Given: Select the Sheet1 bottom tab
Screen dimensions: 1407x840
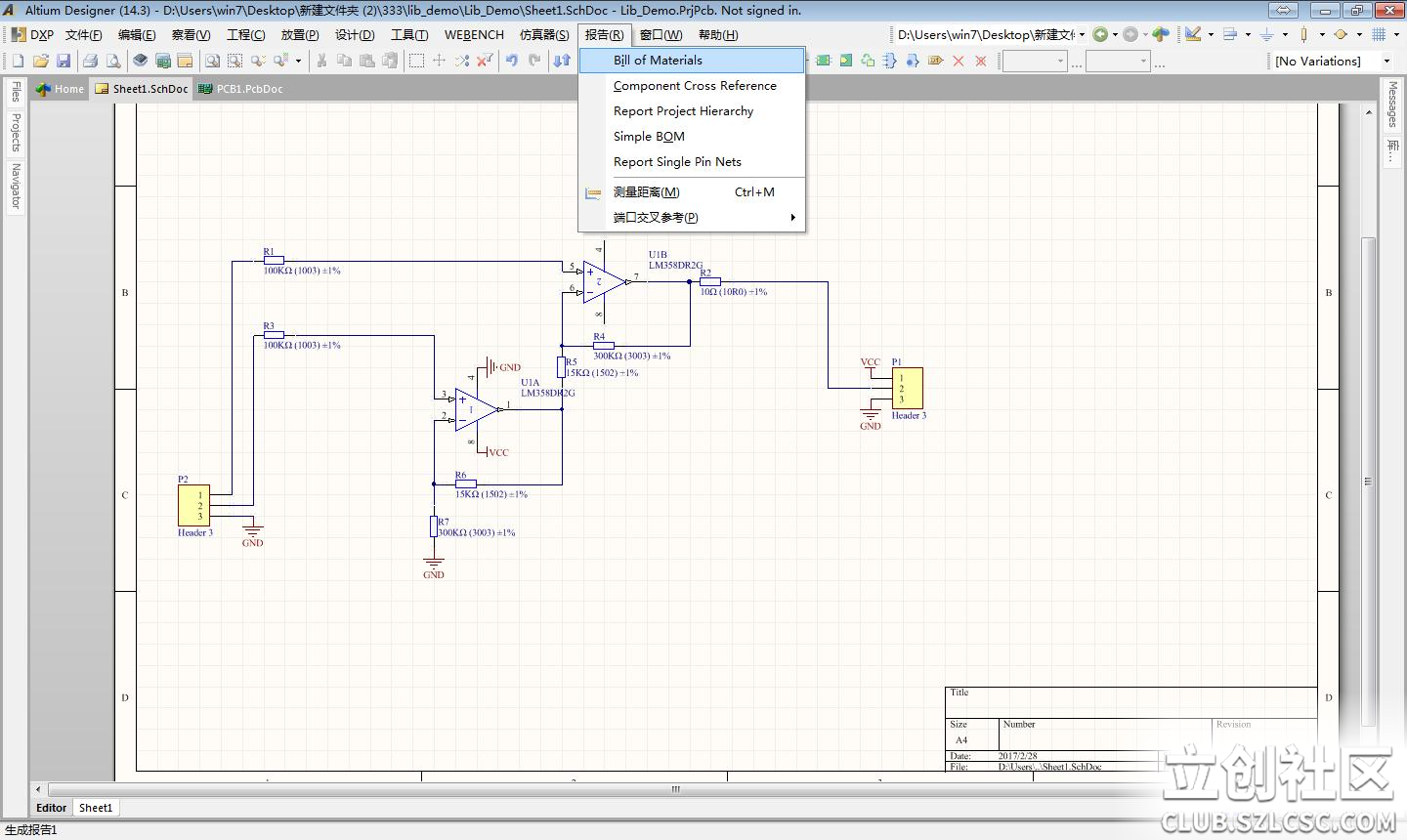Looking at the screenshot, I should (96, 808).
